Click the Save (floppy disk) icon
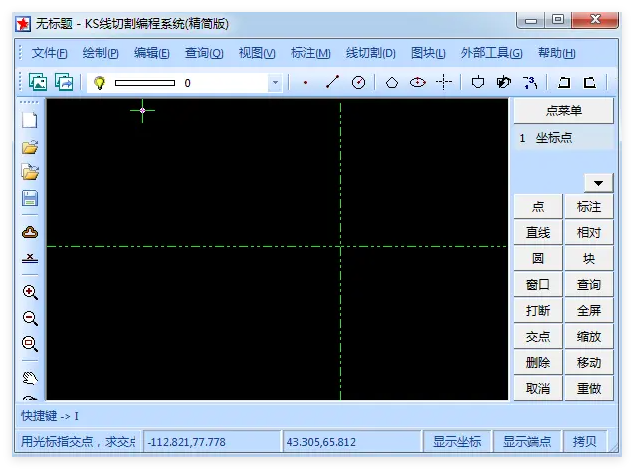Image resolution: width=634 pixels, height=469 pixels. 30,198
